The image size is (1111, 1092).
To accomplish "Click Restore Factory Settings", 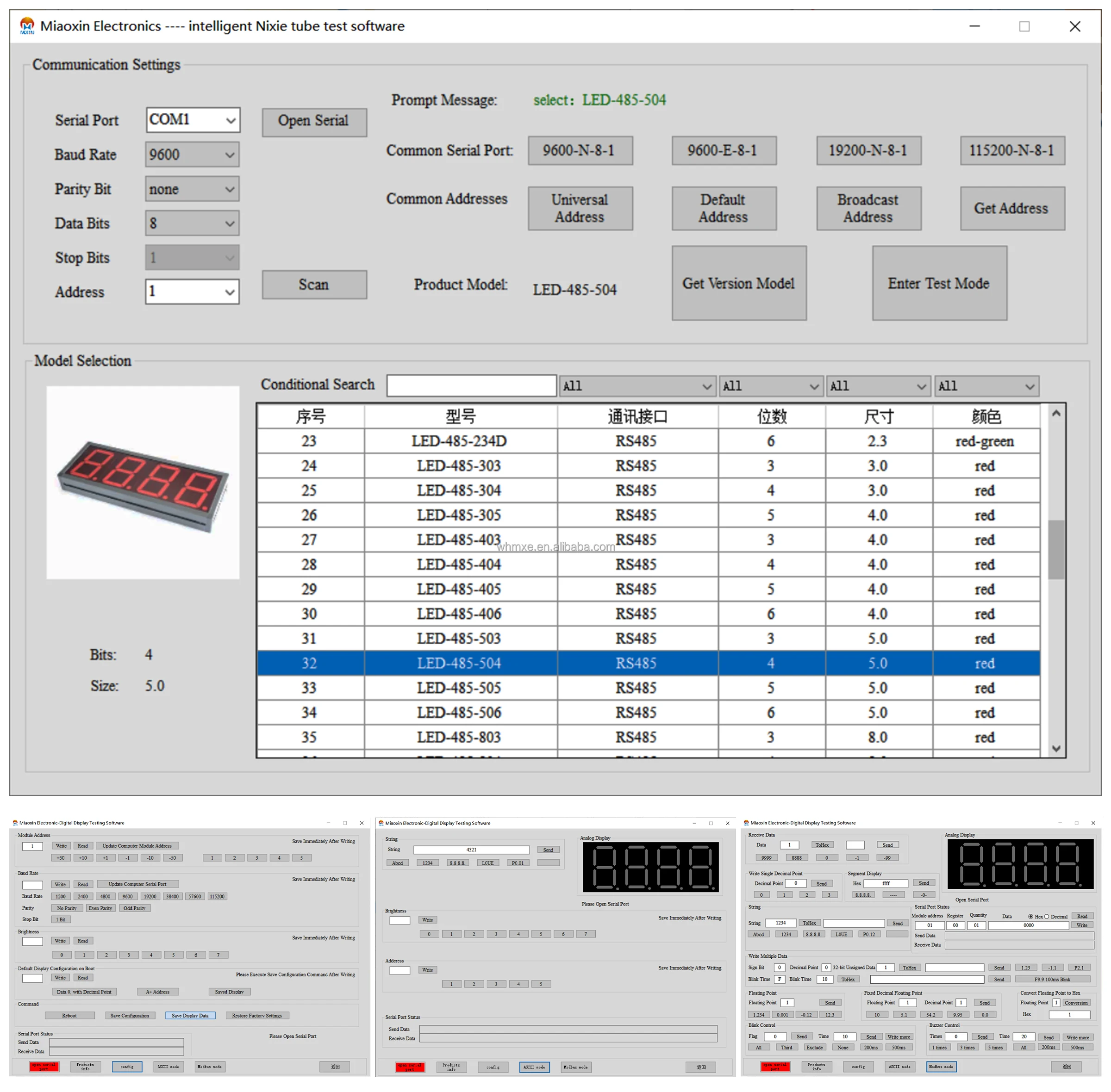I will (257, 1015).
